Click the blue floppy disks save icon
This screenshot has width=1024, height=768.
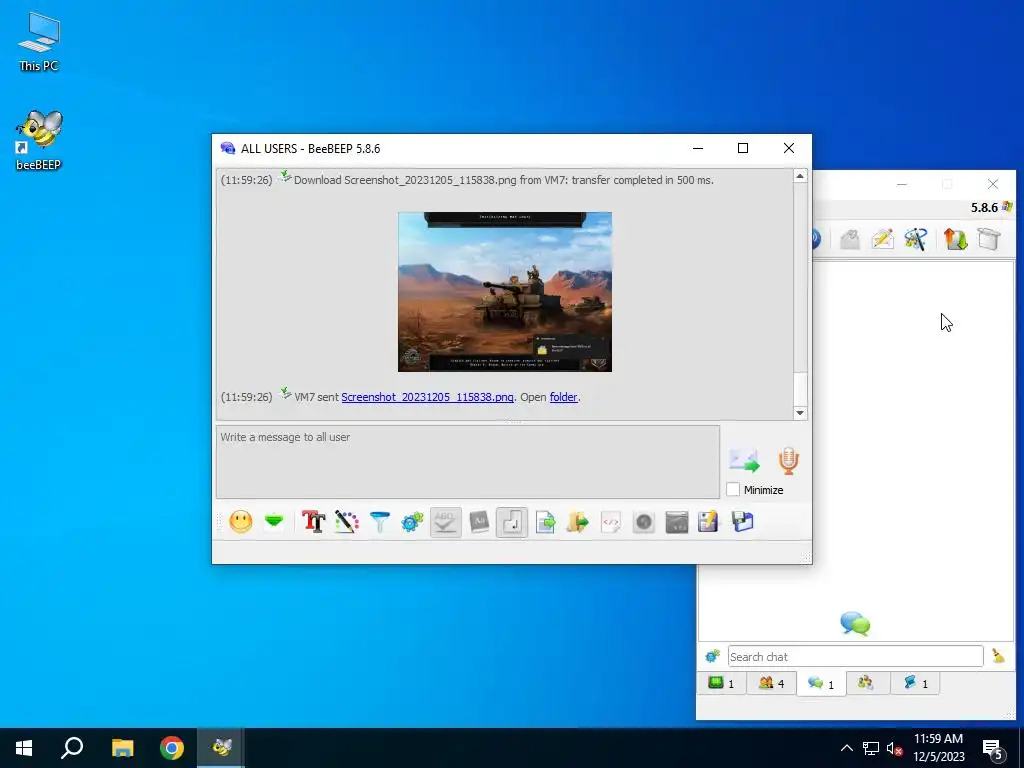743,522
